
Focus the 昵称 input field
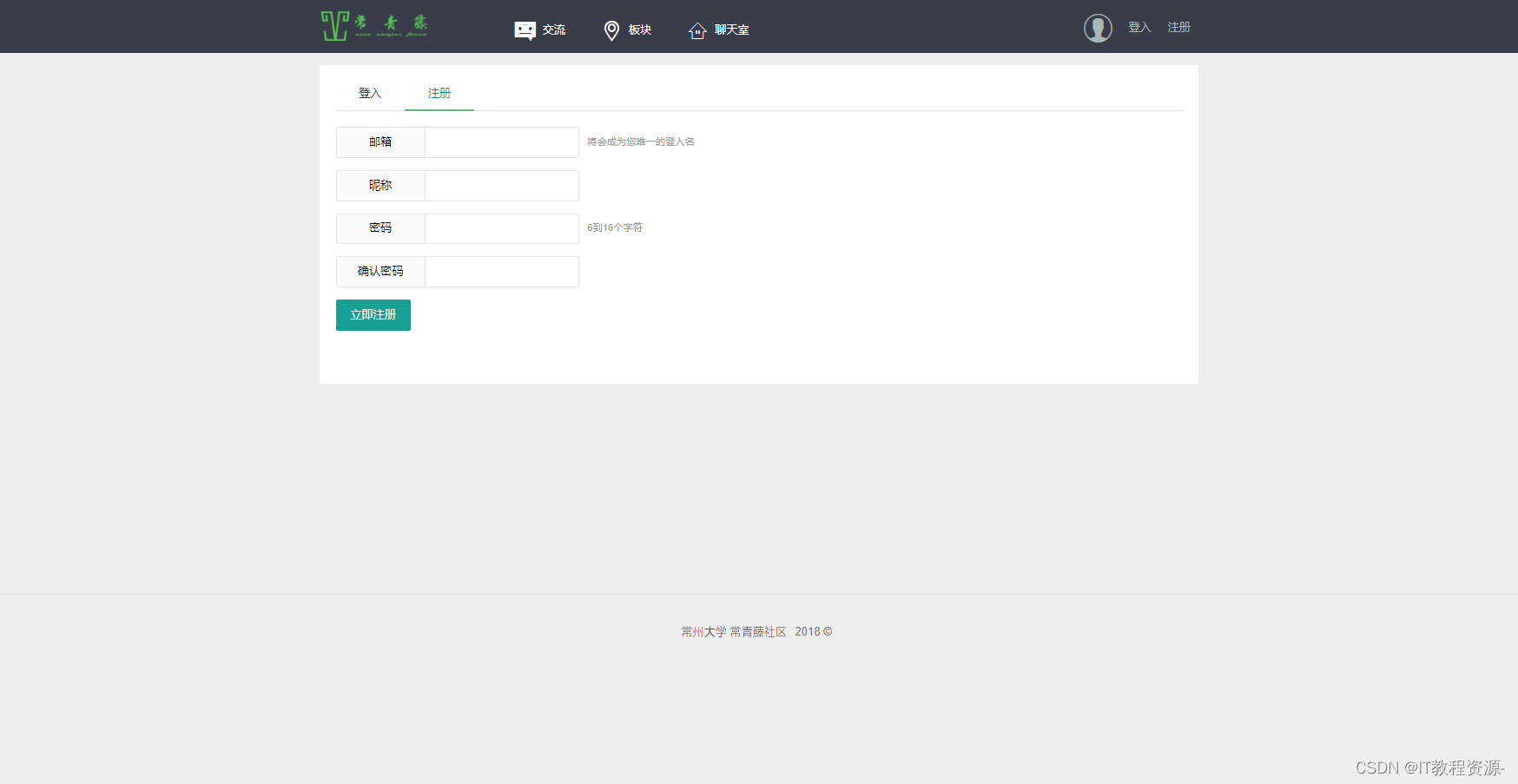click(502, 186)
